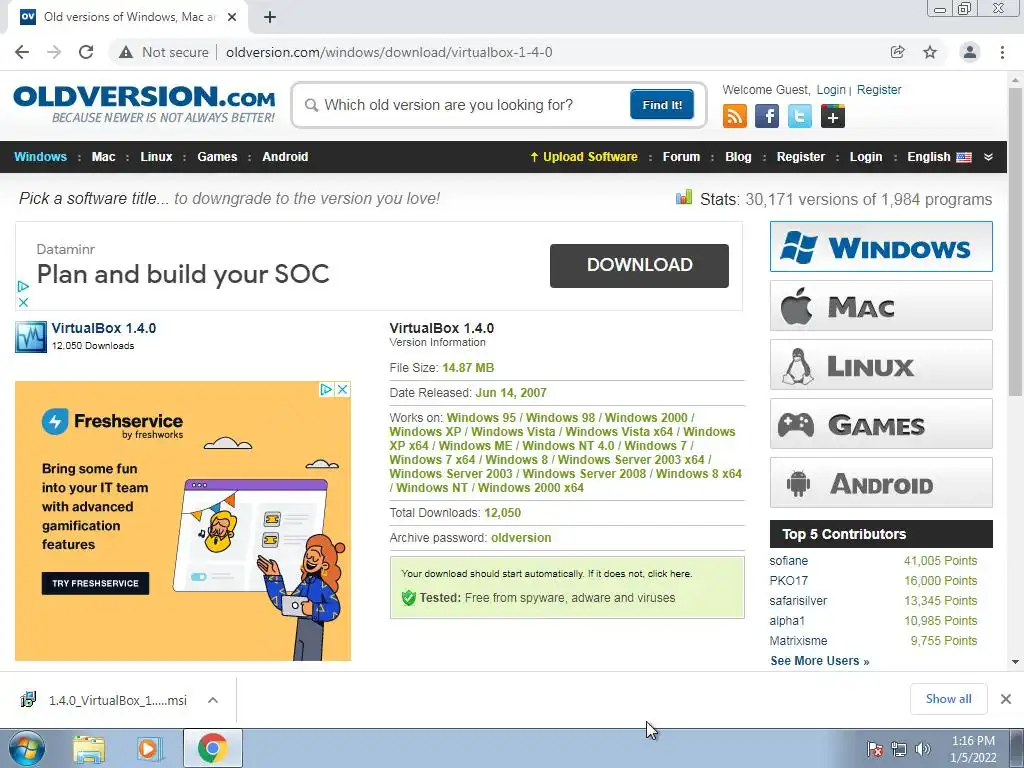Close the downloads bar
This screenshot has width=1024, height=768.
click(x=1006, y=699)
